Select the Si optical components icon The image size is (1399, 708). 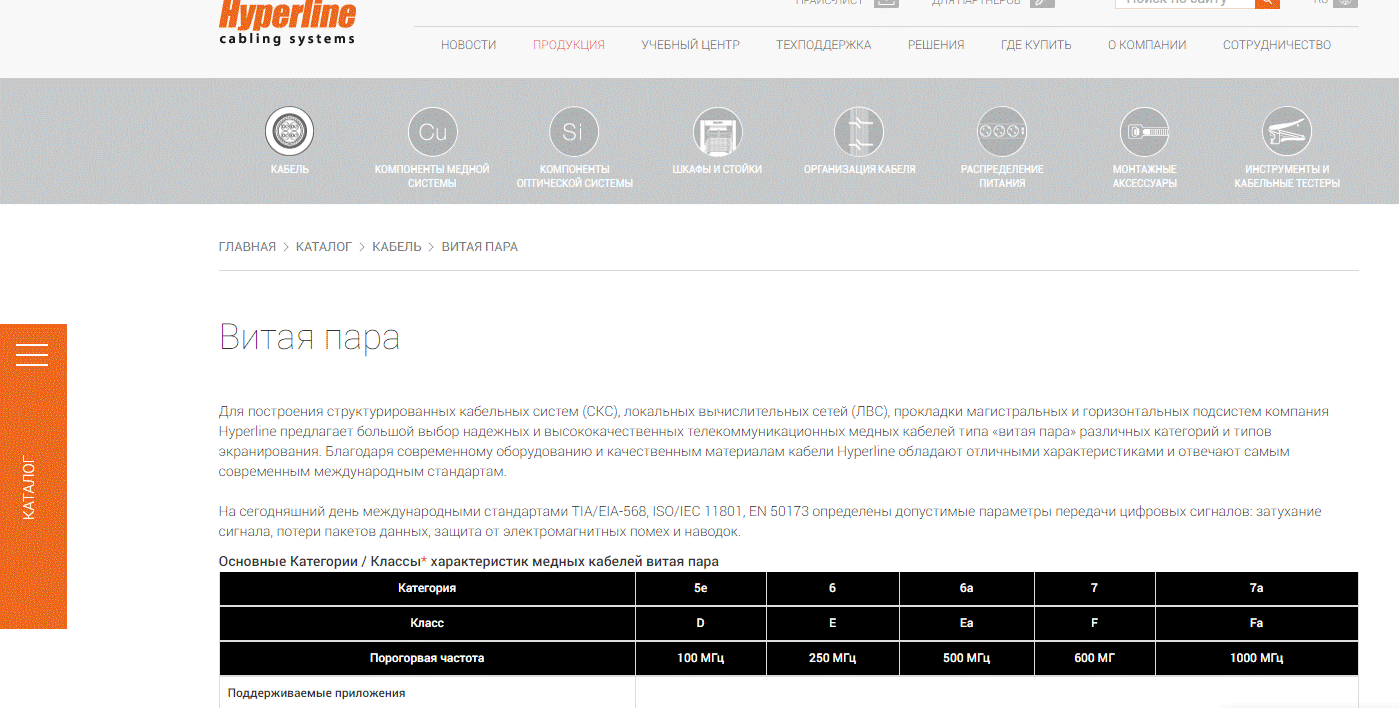coord(573,131)
